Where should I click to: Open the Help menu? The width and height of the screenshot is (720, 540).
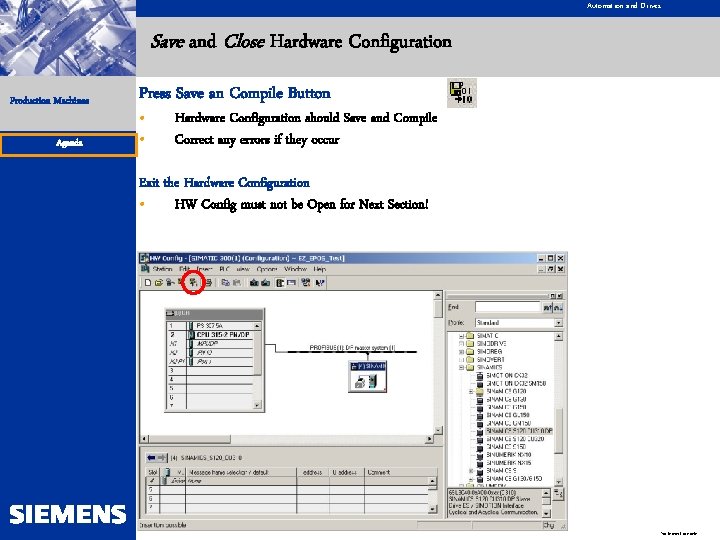pyautogui.click(x=320, y=269)
